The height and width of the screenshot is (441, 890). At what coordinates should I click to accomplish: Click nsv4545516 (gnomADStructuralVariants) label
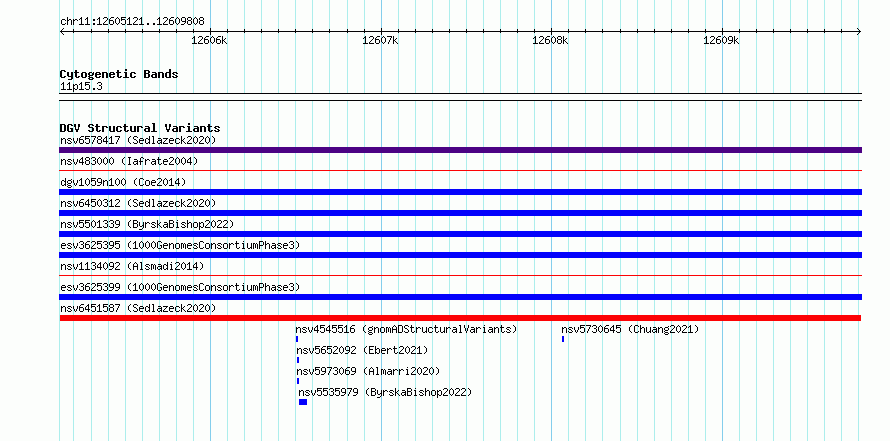(406, 329)
